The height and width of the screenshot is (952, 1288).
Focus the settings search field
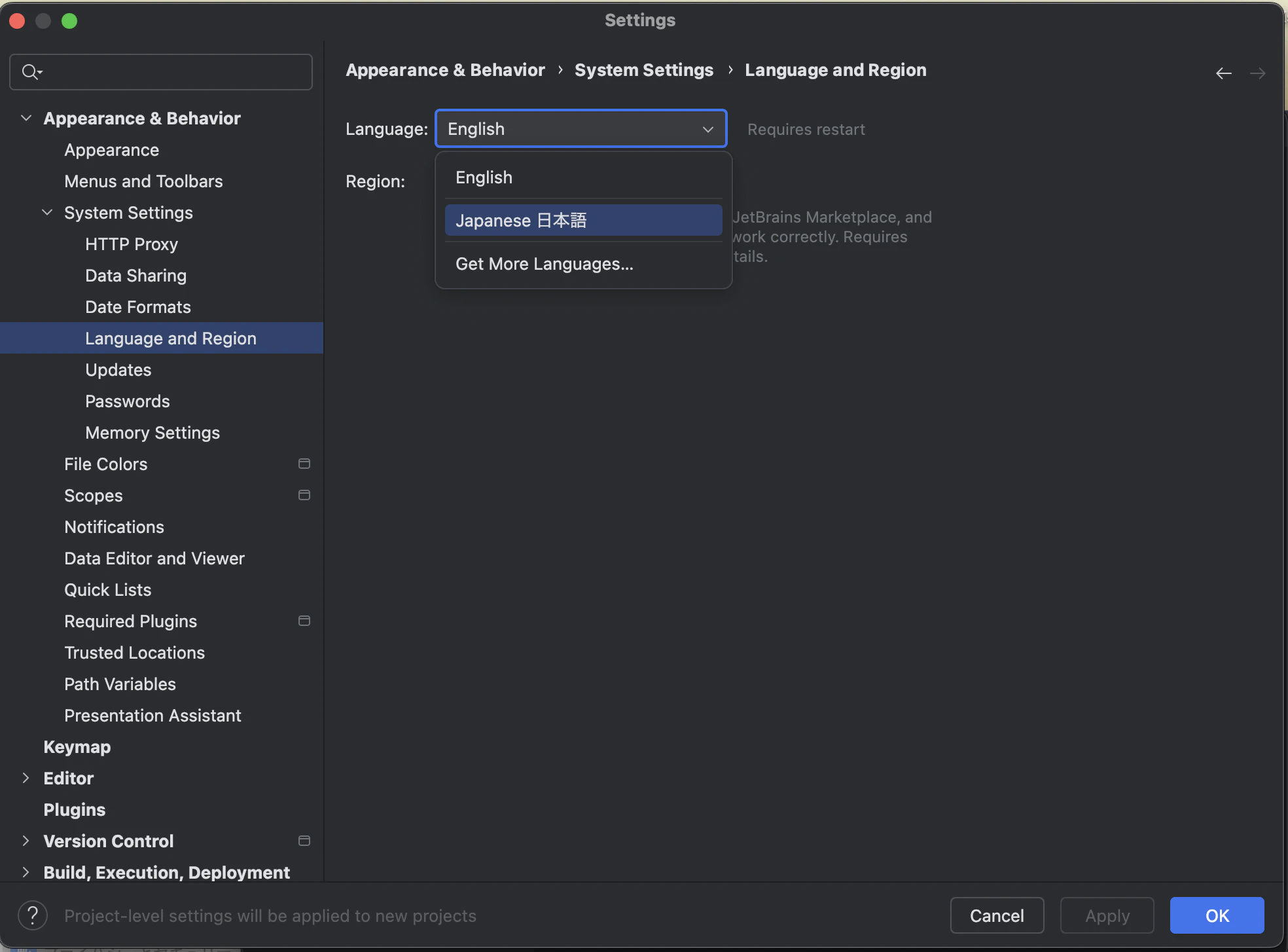coord(170,72)
